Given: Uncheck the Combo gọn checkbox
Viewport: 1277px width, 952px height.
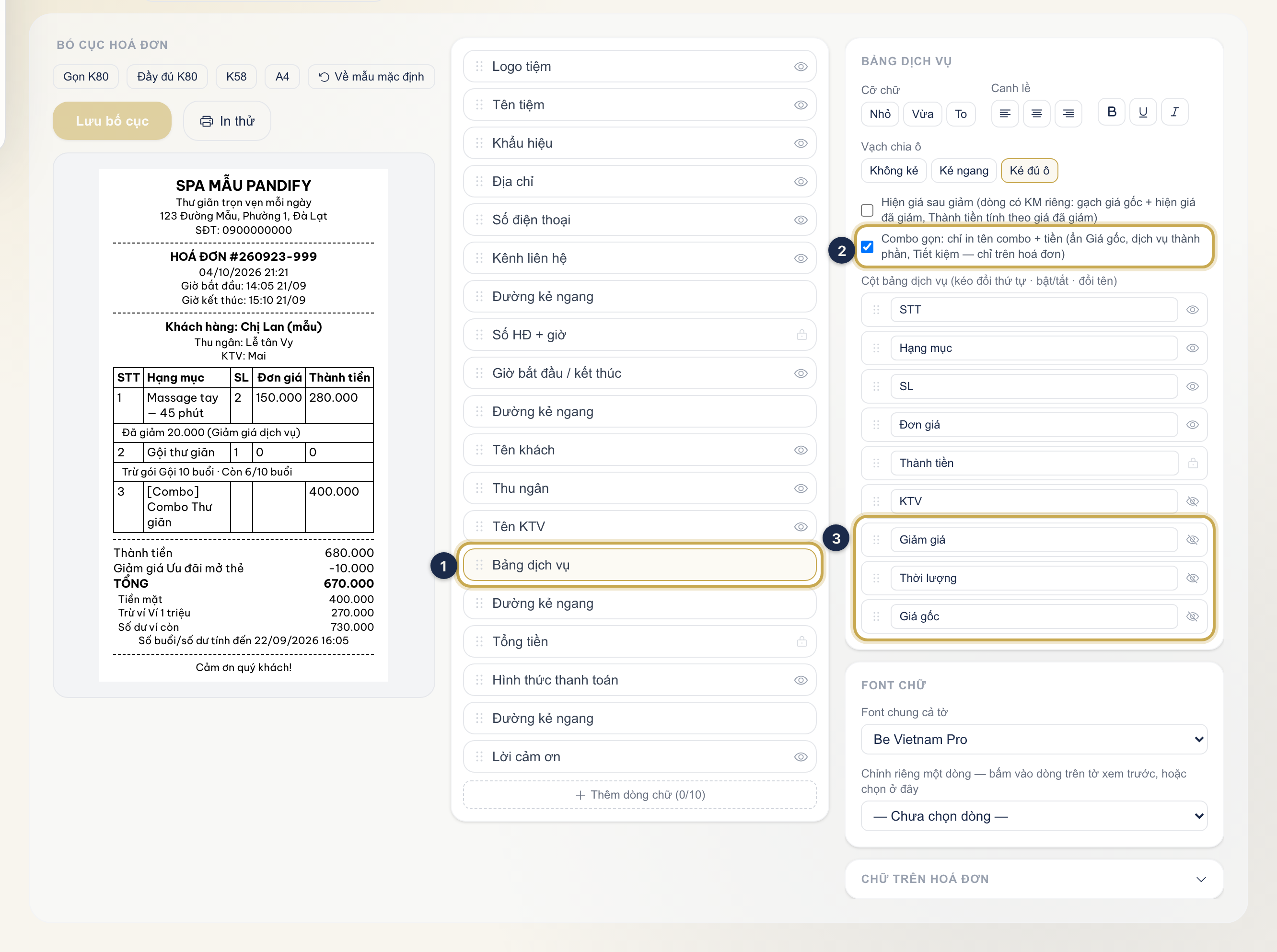Looking at the screenshot, I should point(867,247).
